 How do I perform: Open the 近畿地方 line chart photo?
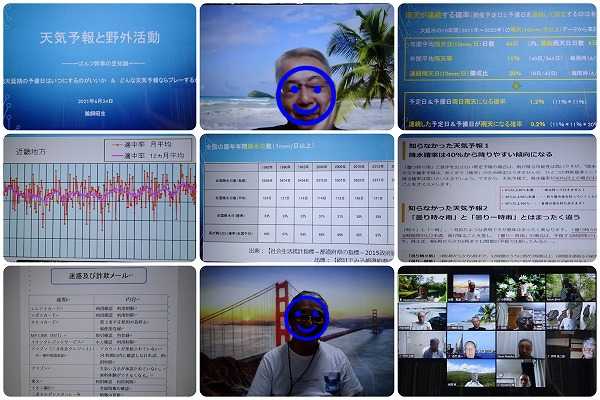click(x=99, y=198)
